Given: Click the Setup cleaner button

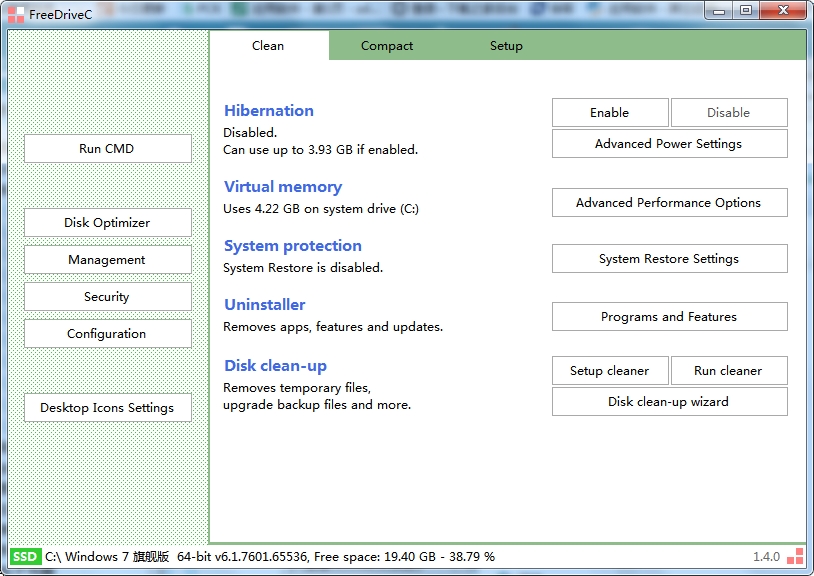Looking at the screenshot, I should (609, 371).
